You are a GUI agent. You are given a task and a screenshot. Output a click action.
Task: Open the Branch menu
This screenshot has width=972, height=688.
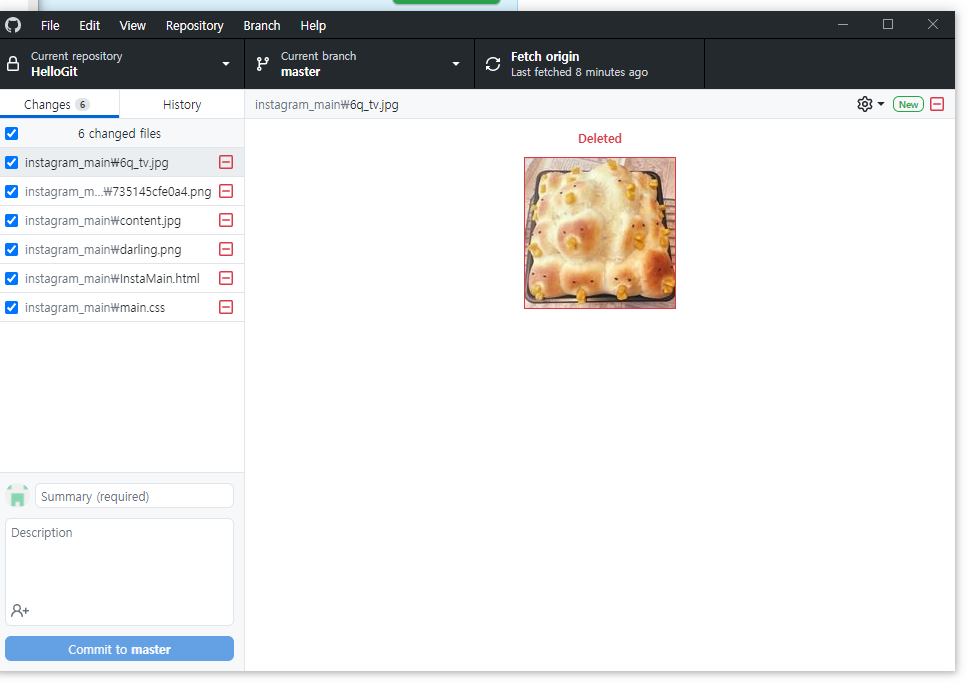click(262, 25)
